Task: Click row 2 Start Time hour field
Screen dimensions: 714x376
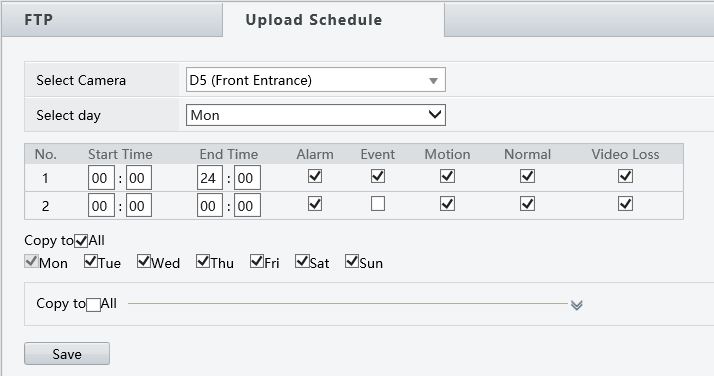Action: pyautogui.click(x=101, y=205)
